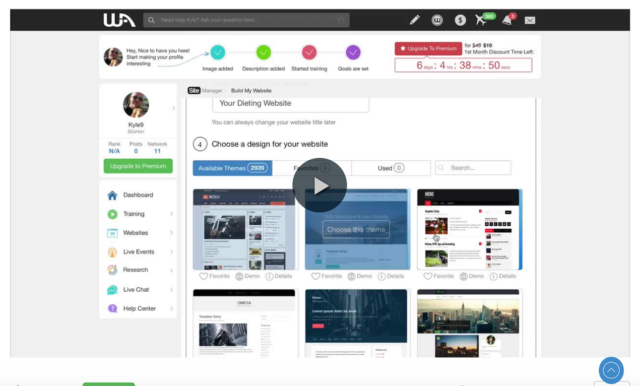Open the notifications bell icon
The width and height of the screenshot is (640, 386).
click(x=507, y=20)
